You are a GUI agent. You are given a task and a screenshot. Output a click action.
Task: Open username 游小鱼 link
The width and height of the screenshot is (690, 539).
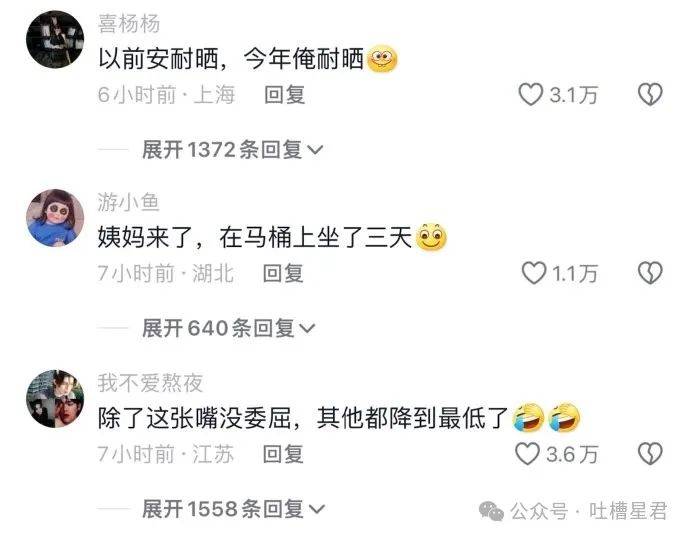tap(128, 202)
